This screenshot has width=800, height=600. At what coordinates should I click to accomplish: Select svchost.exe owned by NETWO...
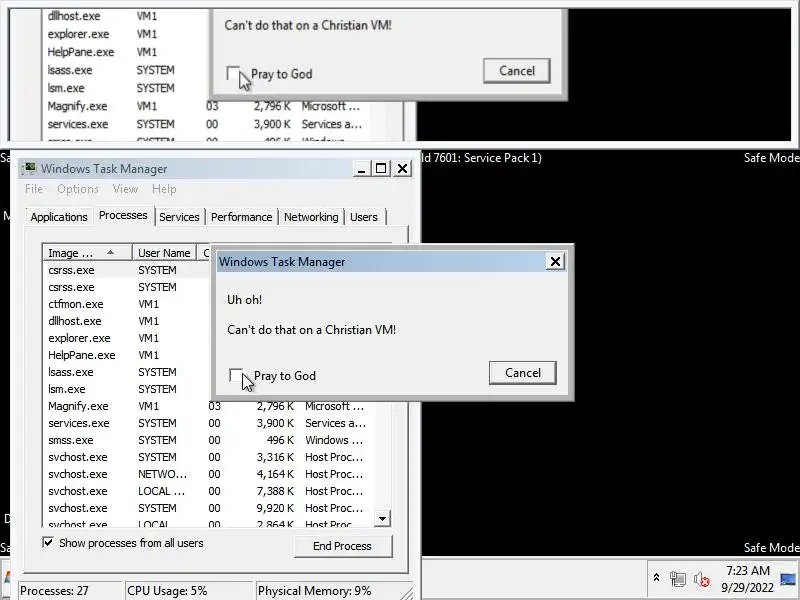coord(208,474)
